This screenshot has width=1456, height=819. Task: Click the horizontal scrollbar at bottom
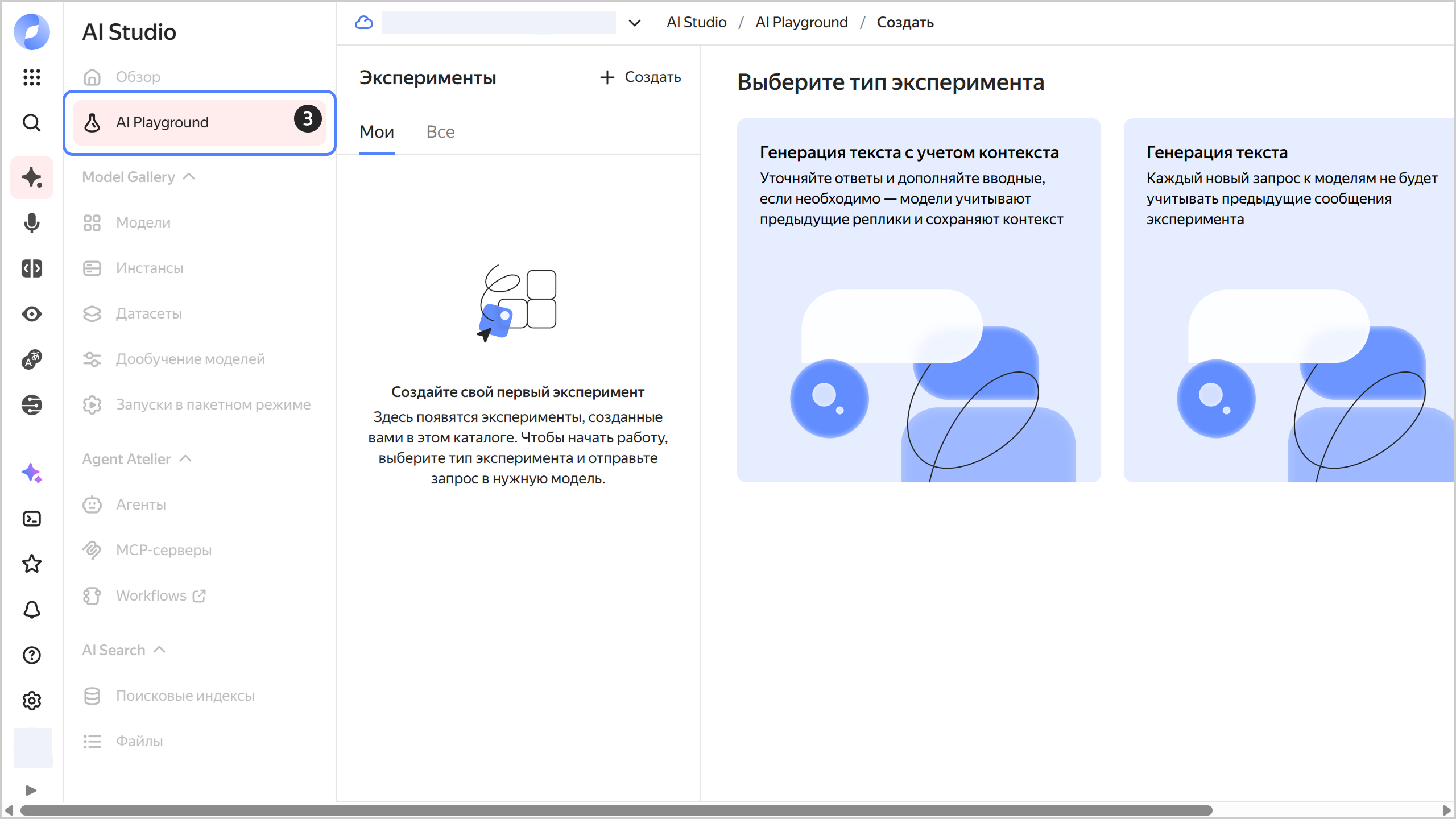[616, 810]
